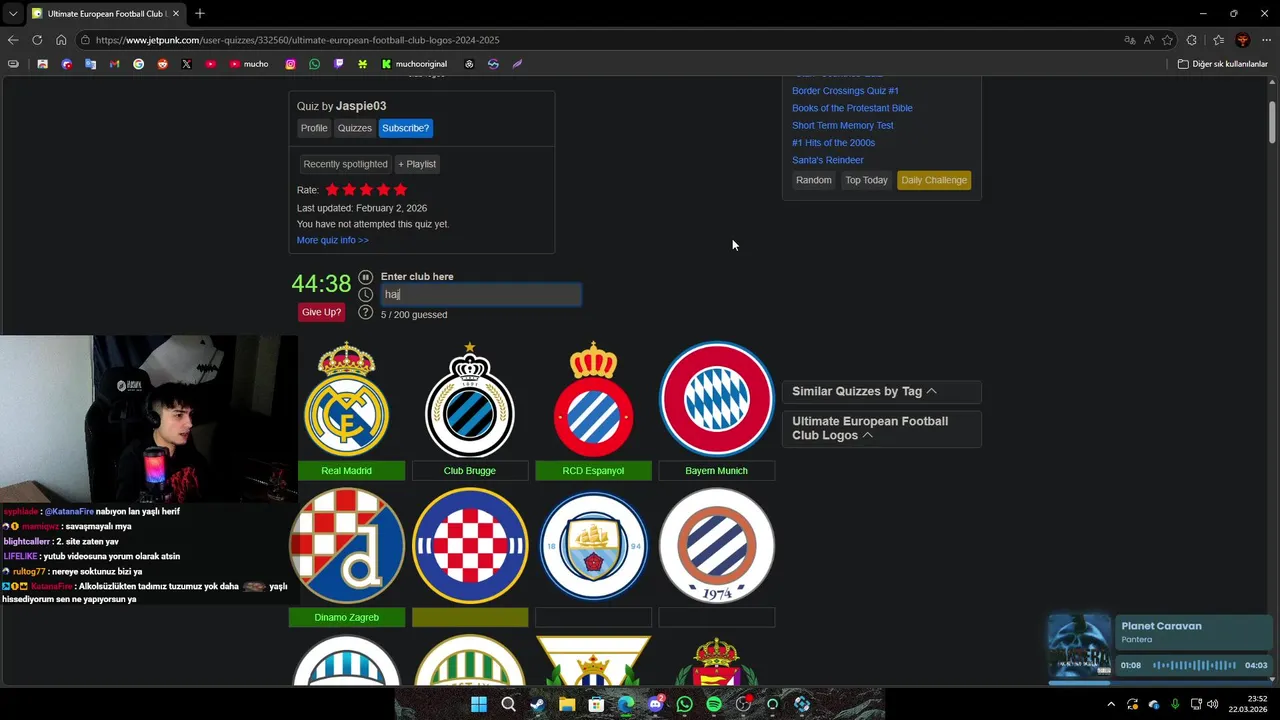Image resolution: width=1280 pixels, height=720 pixels.
Task: Click the Recently spotlighted tag
Action: tap(345, 164)
